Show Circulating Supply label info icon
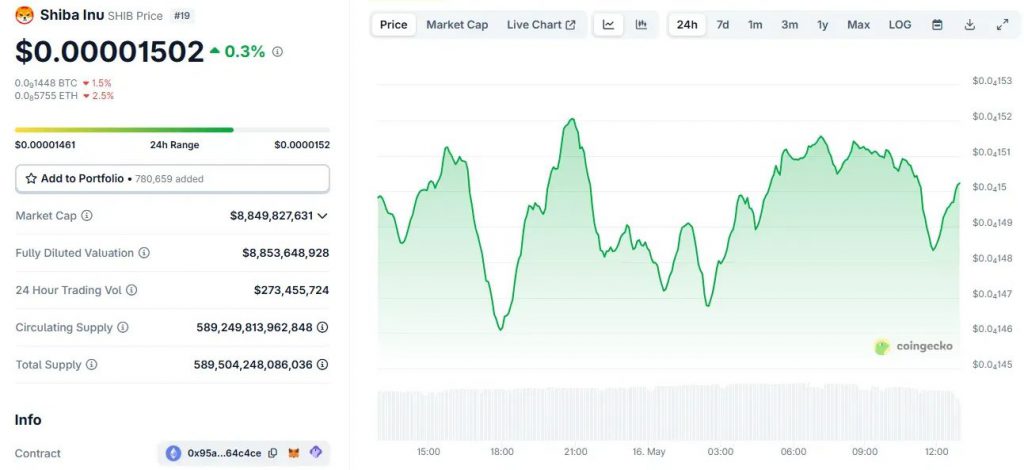This screenshot has height=470, width=1024. (123, 327)
